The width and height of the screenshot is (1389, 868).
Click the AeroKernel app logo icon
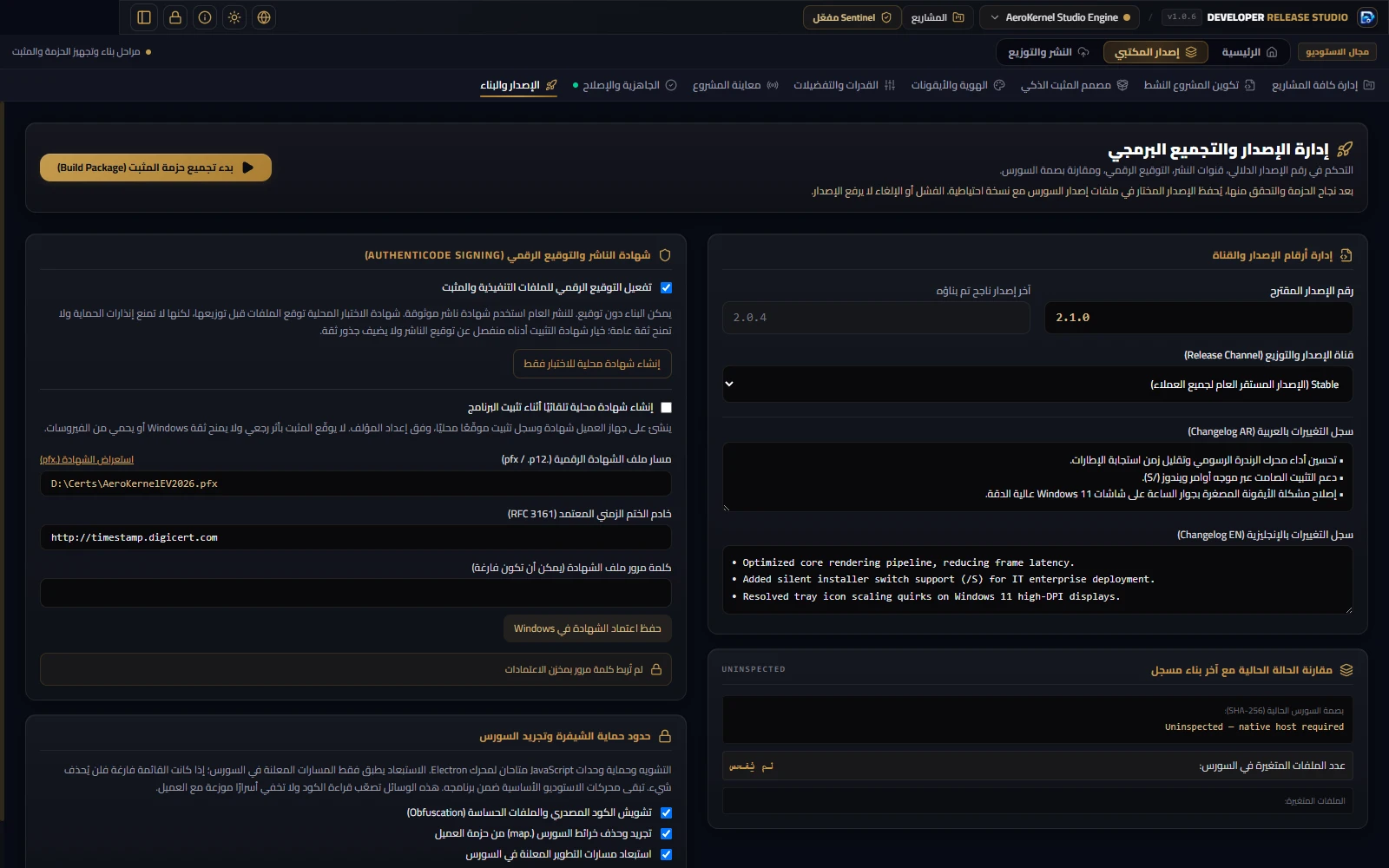click(1366, 17)
